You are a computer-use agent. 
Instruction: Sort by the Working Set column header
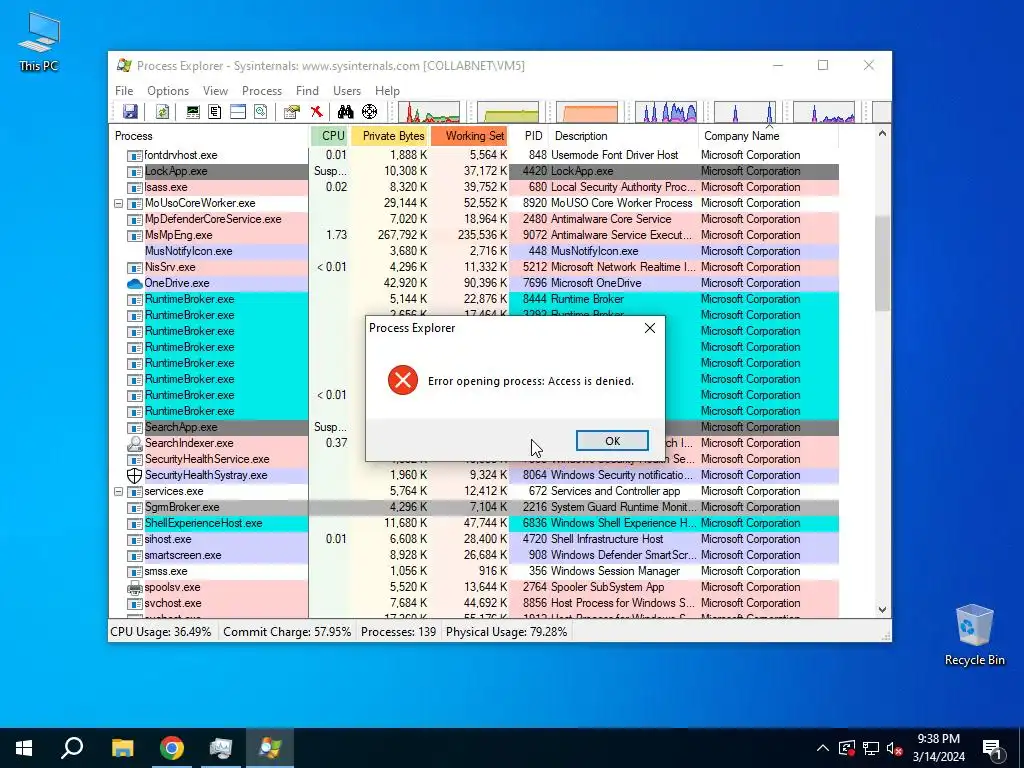pyautogui.click(x=469, y=136)
